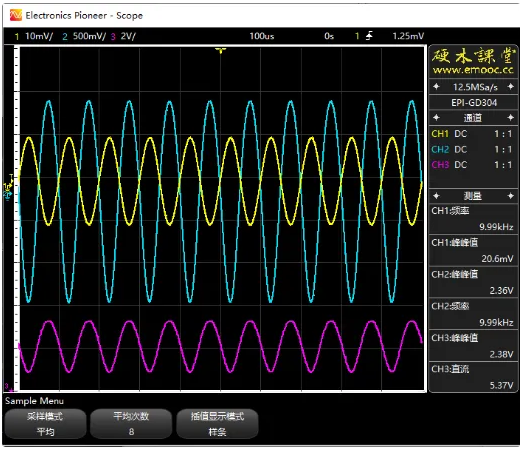
Task: Click the right arrow of the 测量 header
Action: (x=511, y=196)
